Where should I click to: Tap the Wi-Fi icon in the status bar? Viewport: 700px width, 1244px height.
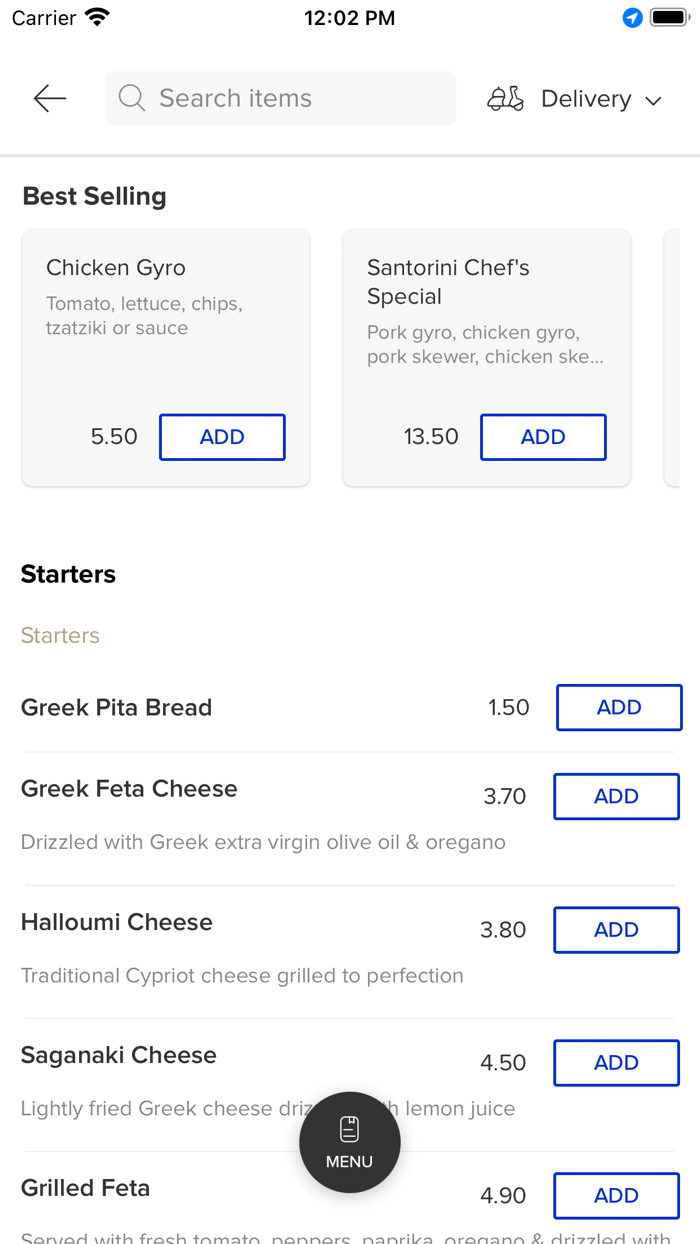[x=95, y=16]
